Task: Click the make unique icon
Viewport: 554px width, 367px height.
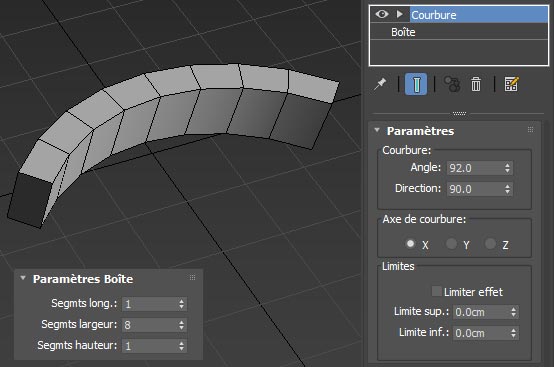Action: [x=452, y=84]
